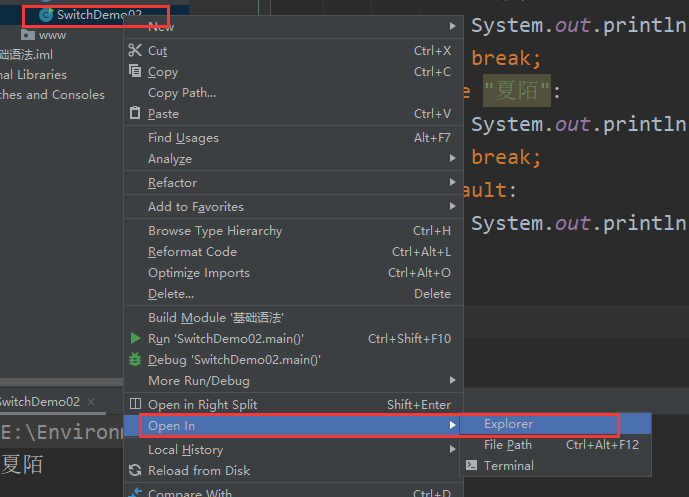689x497 pixels.
Task: Select Build Module '基础语法'
Action: 294,318
